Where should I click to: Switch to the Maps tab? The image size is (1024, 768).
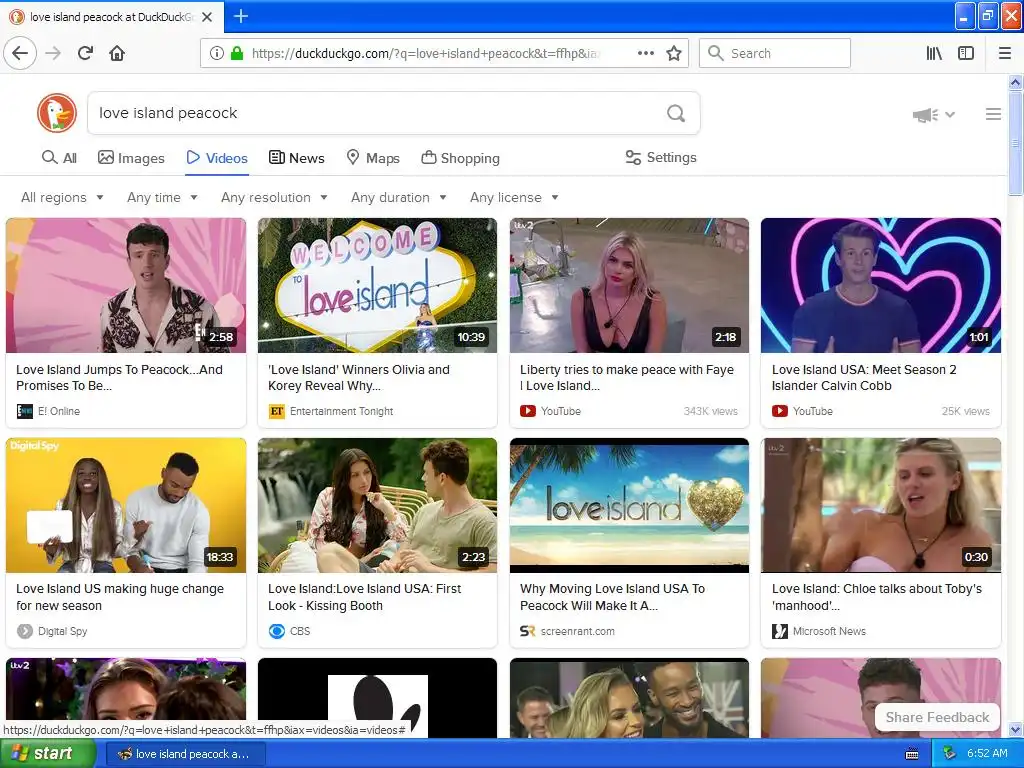click(x=373, y=157)
